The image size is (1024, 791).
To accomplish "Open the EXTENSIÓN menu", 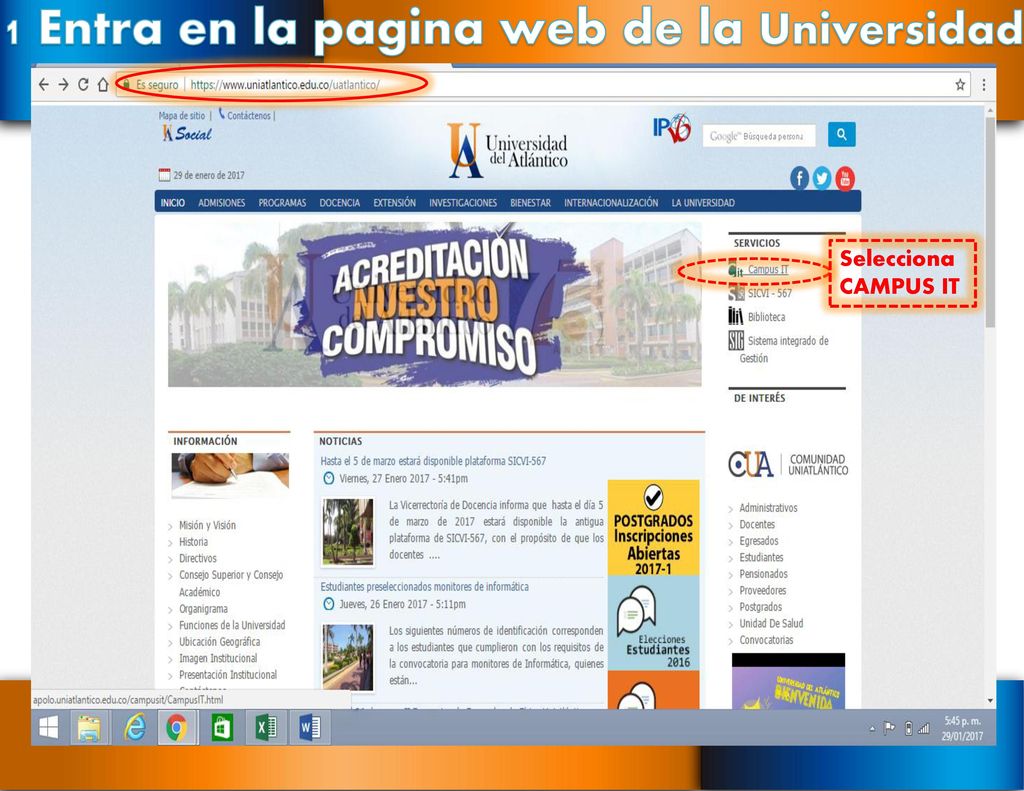I will pyautogui.click(x=394, y=202).
